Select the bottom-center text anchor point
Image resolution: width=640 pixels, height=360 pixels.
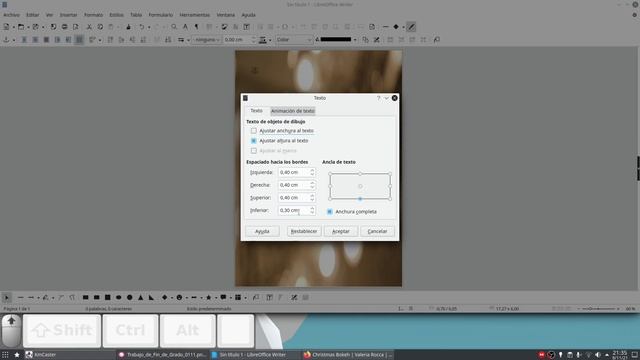point(360,199)
